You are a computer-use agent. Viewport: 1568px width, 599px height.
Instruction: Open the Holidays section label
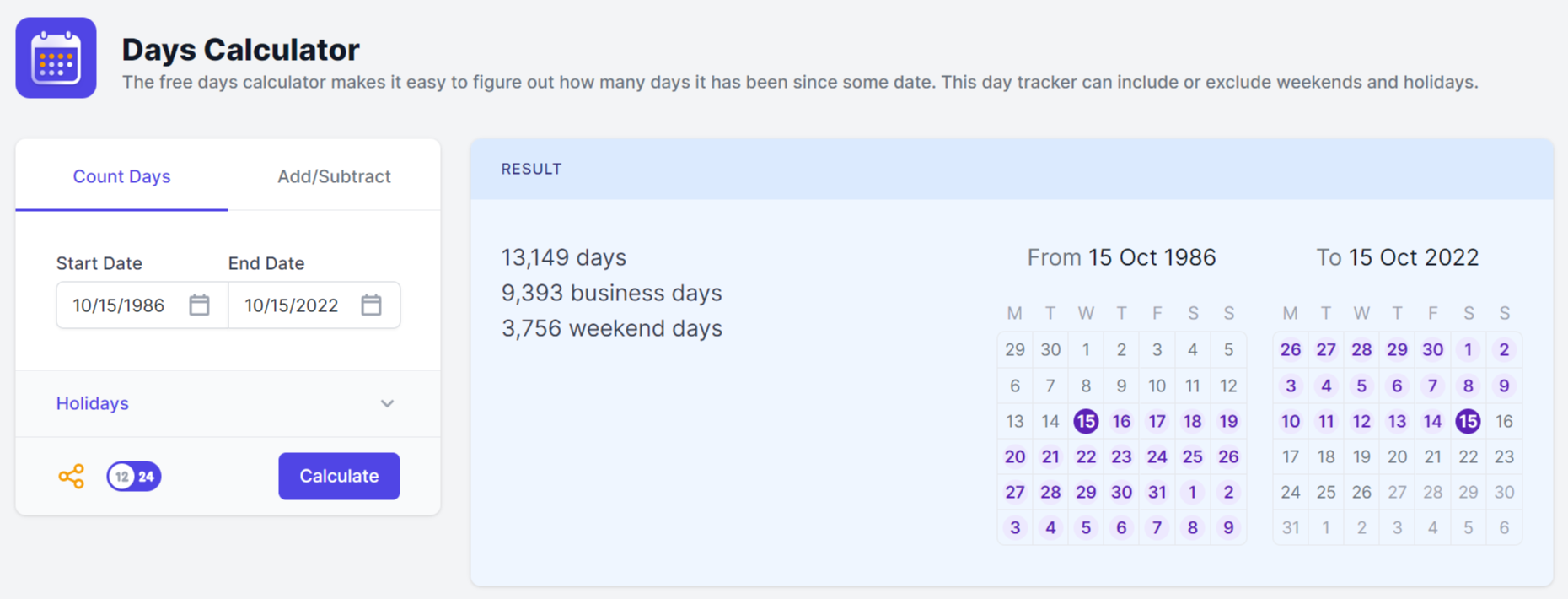(x=93, y=403)
